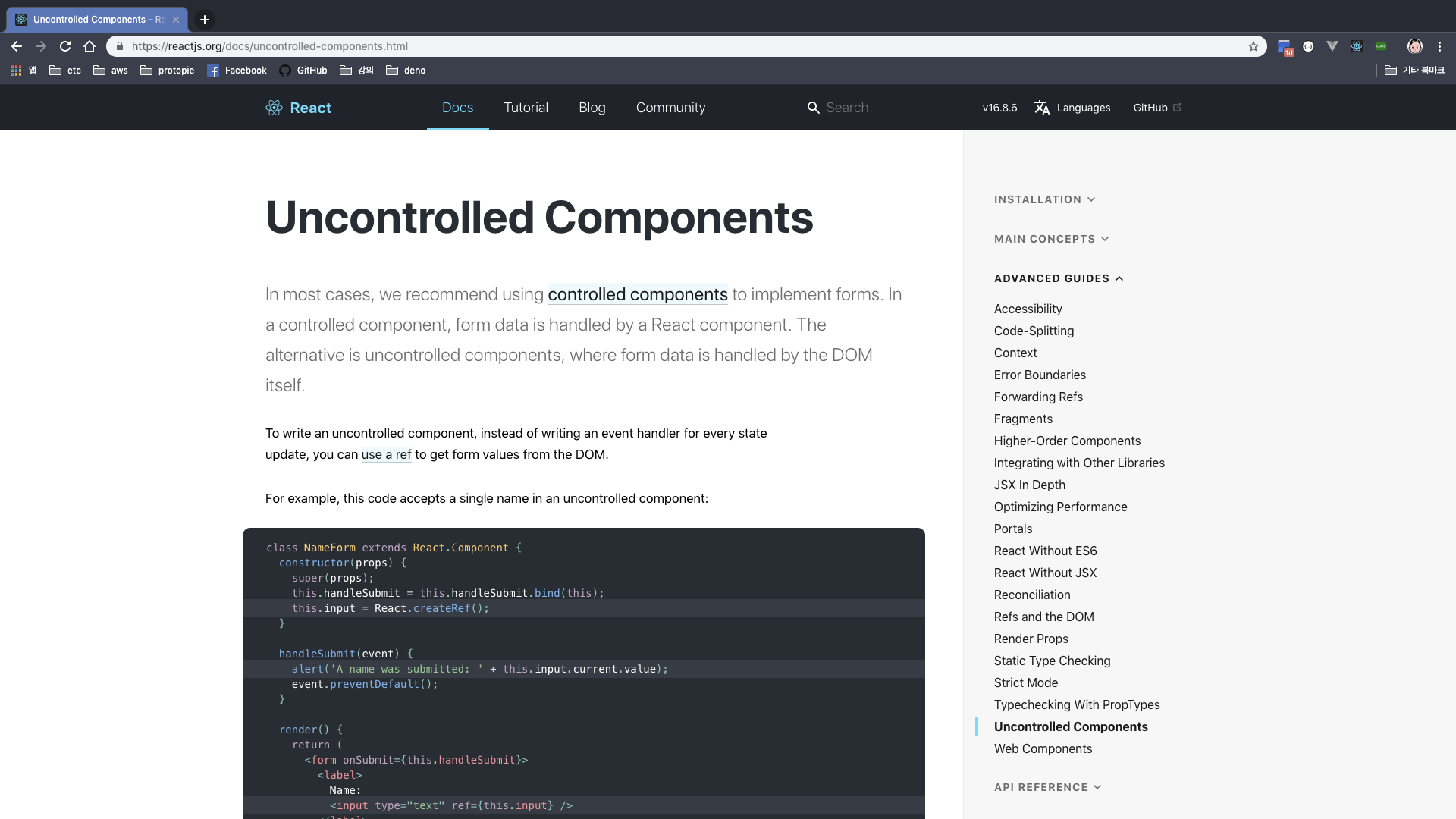Open React DevTools extension icon
Screen dimensions: 1456x819
1357,46
